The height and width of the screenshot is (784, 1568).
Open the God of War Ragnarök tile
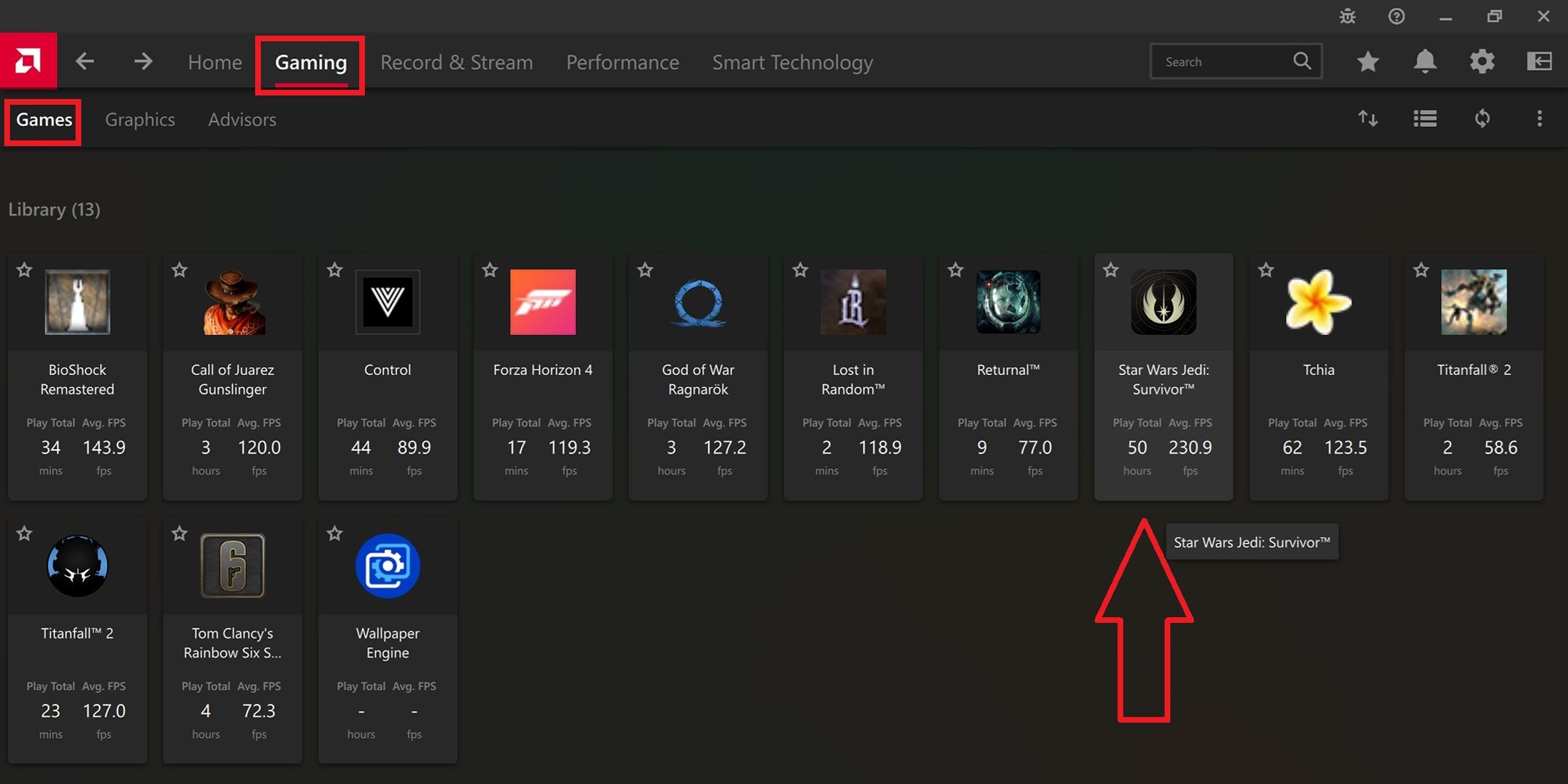[698, 376]
